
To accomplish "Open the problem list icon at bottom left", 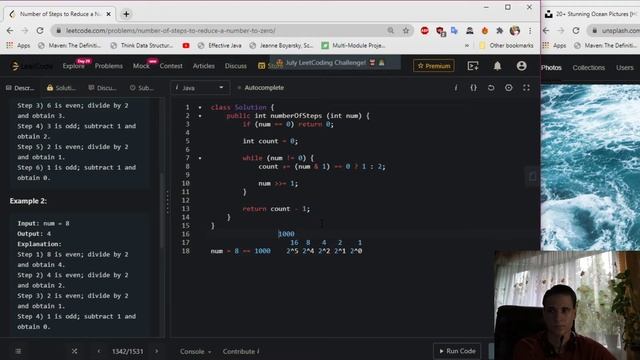I will [18, 351].
